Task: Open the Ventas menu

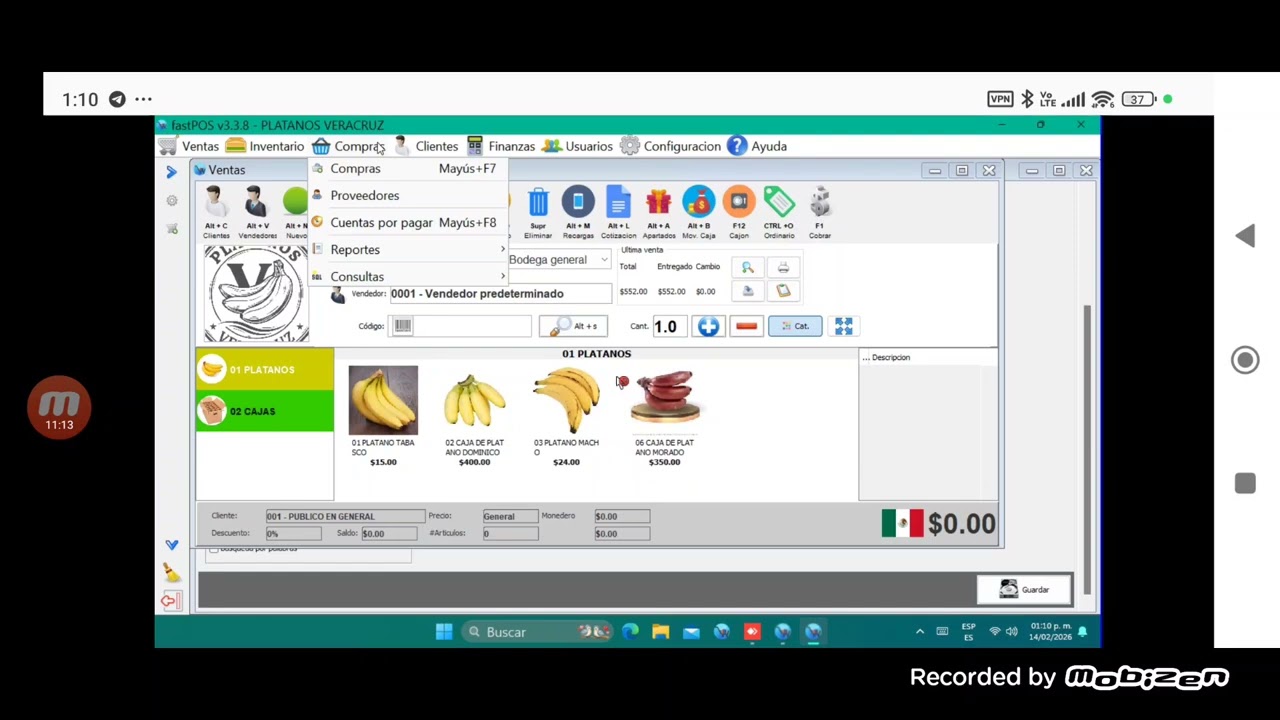Action: 189,146
